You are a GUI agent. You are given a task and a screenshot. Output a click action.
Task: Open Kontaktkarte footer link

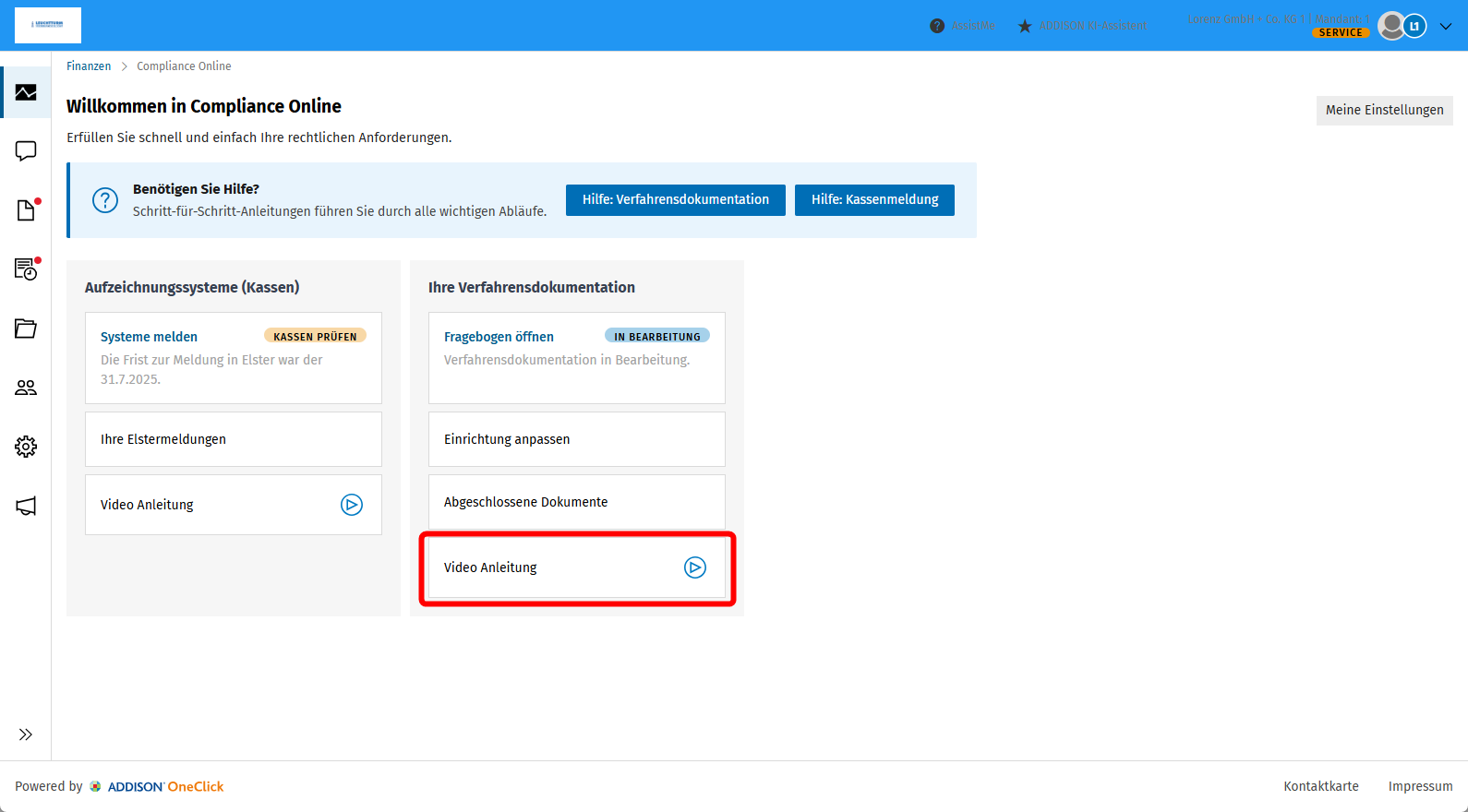[x=1321, y=786]
